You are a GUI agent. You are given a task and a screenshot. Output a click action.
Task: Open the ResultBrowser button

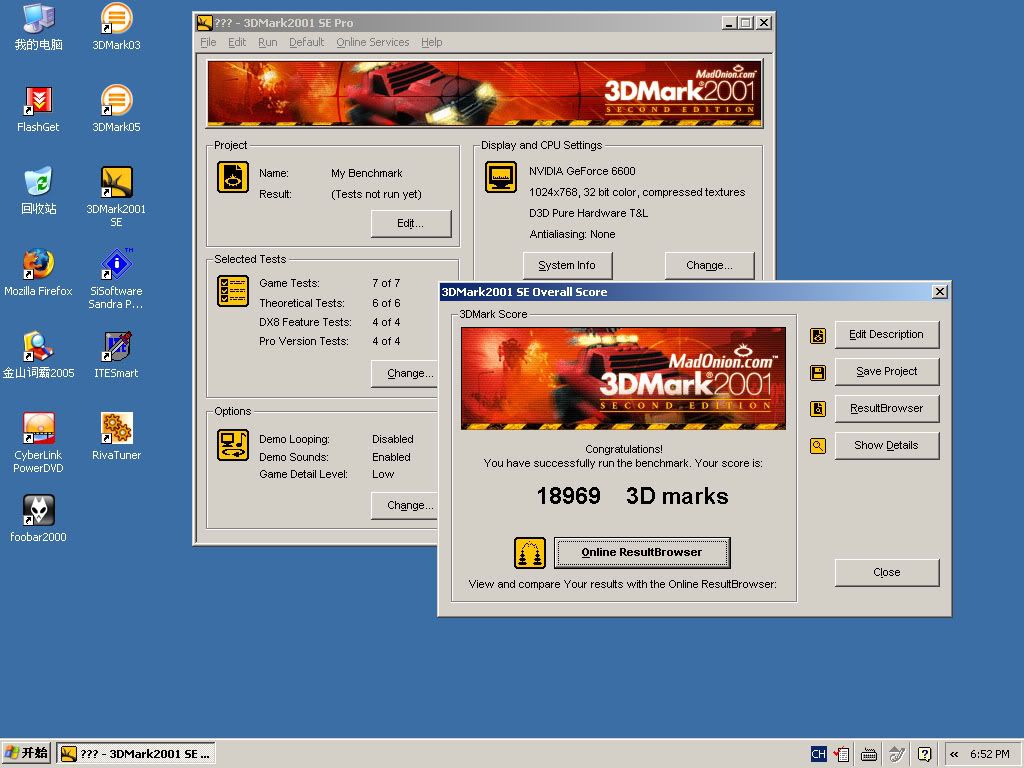pos(887,408)
